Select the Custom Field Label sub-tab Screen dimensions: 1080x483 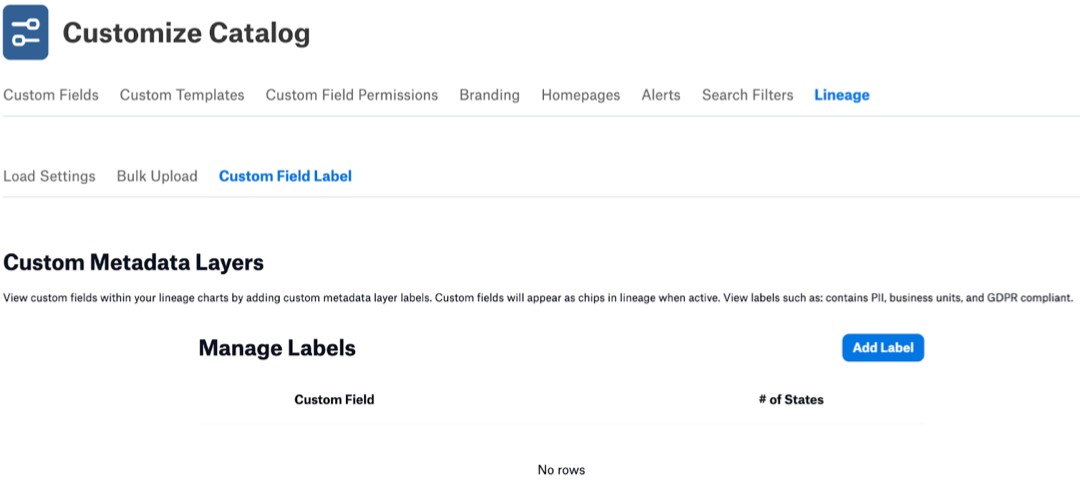[285, 176]
